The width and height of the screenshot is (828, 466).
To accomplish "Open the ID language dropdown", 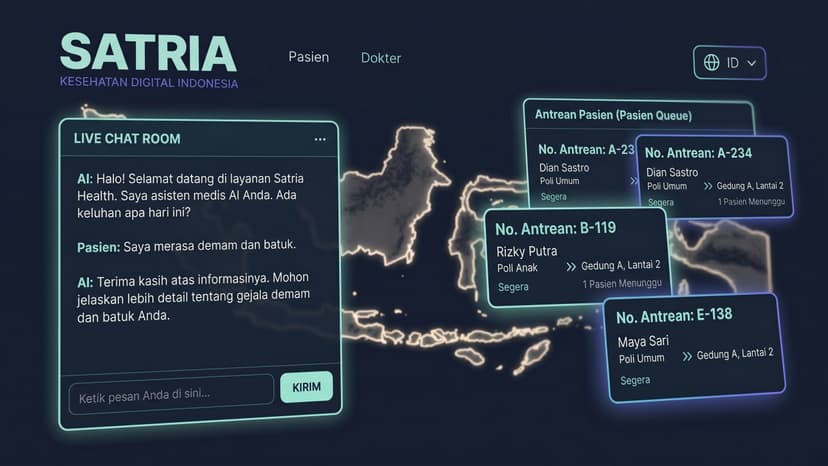I will (x=729, y=63).
